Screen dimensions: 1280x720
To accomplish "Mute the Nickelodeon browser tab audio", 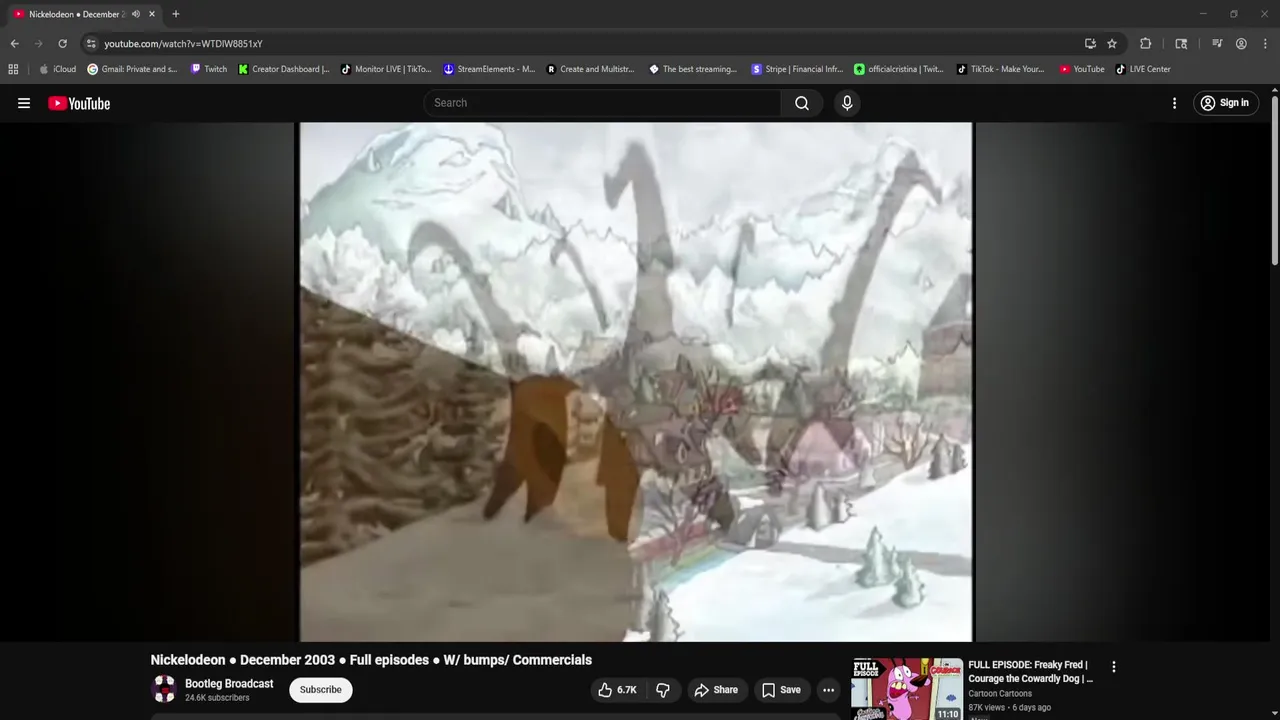I will 136,14.
